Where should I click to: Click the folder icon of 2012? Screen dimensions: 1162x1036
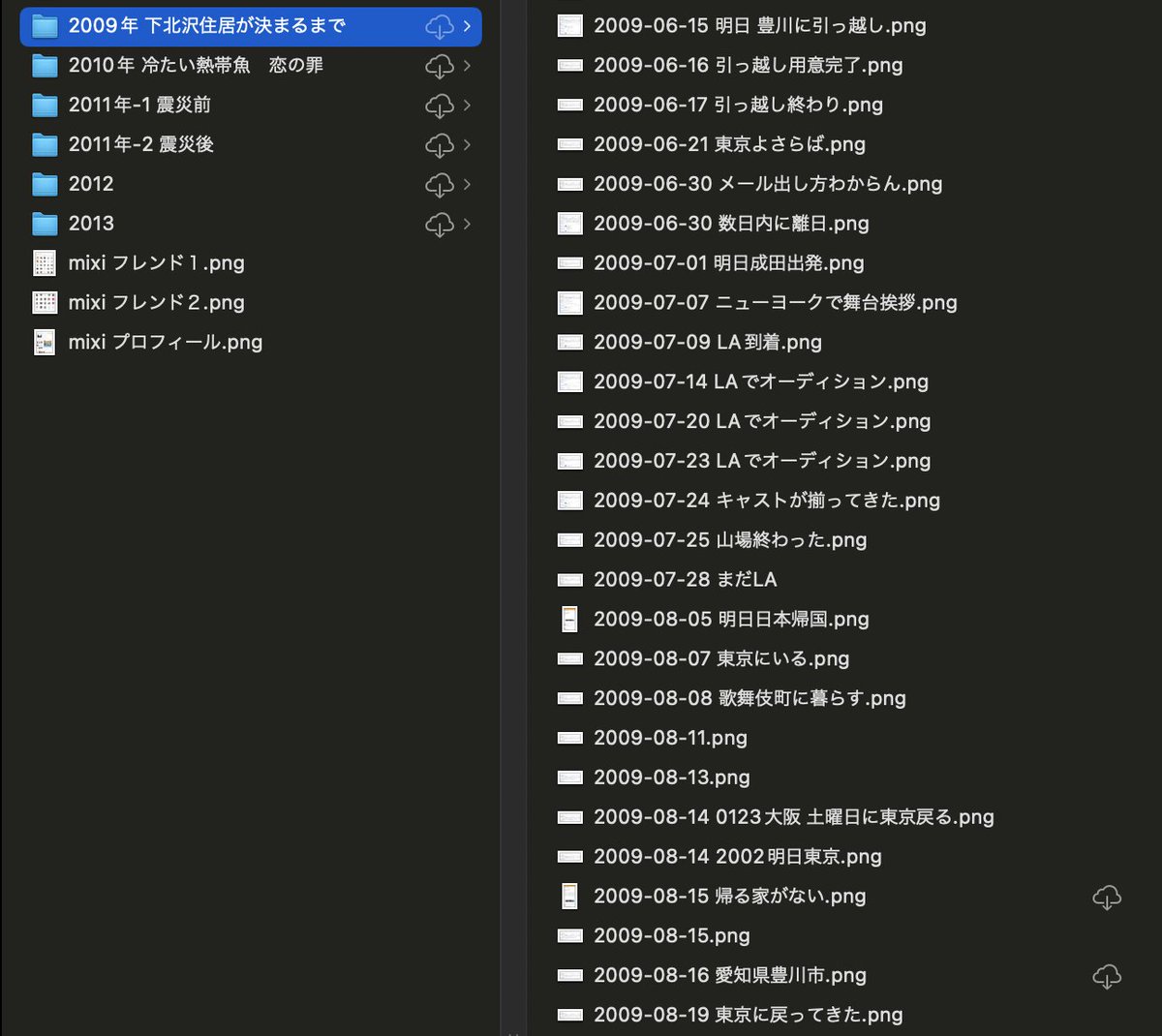45,184
